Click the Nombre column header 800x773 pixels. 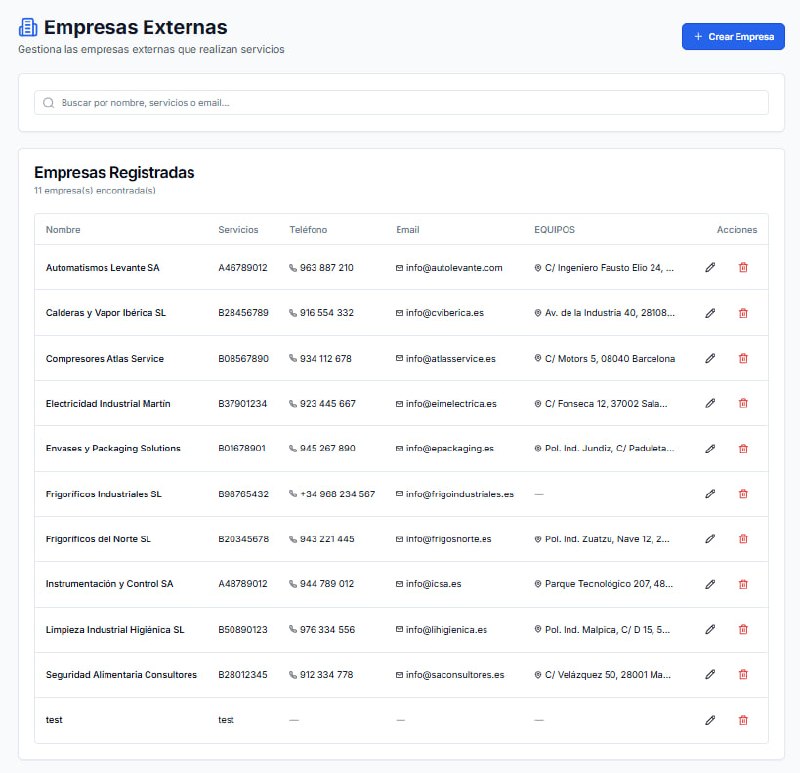tap(63, 230)
